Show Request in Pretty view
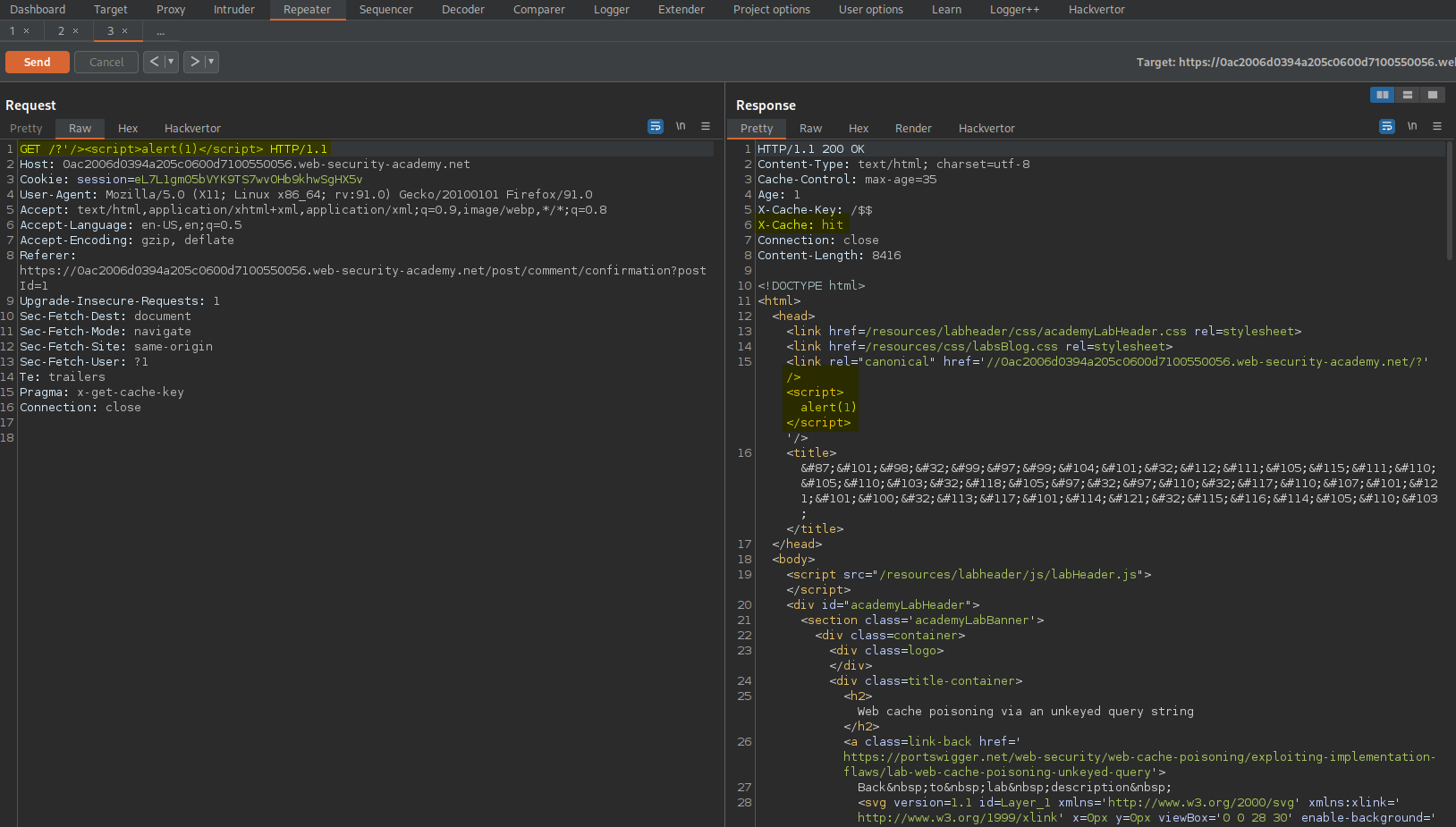 click(x=26, y=129)
